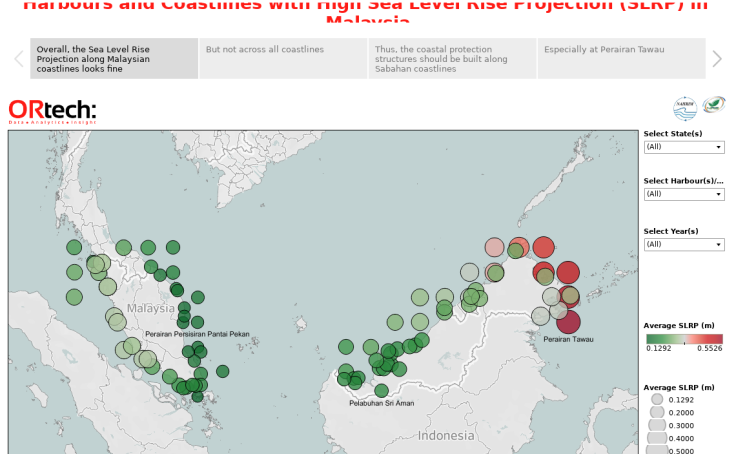Select the dark red circle above Perairan Tawau label
The width and height of the screenshot is (736, 454).
568,322
